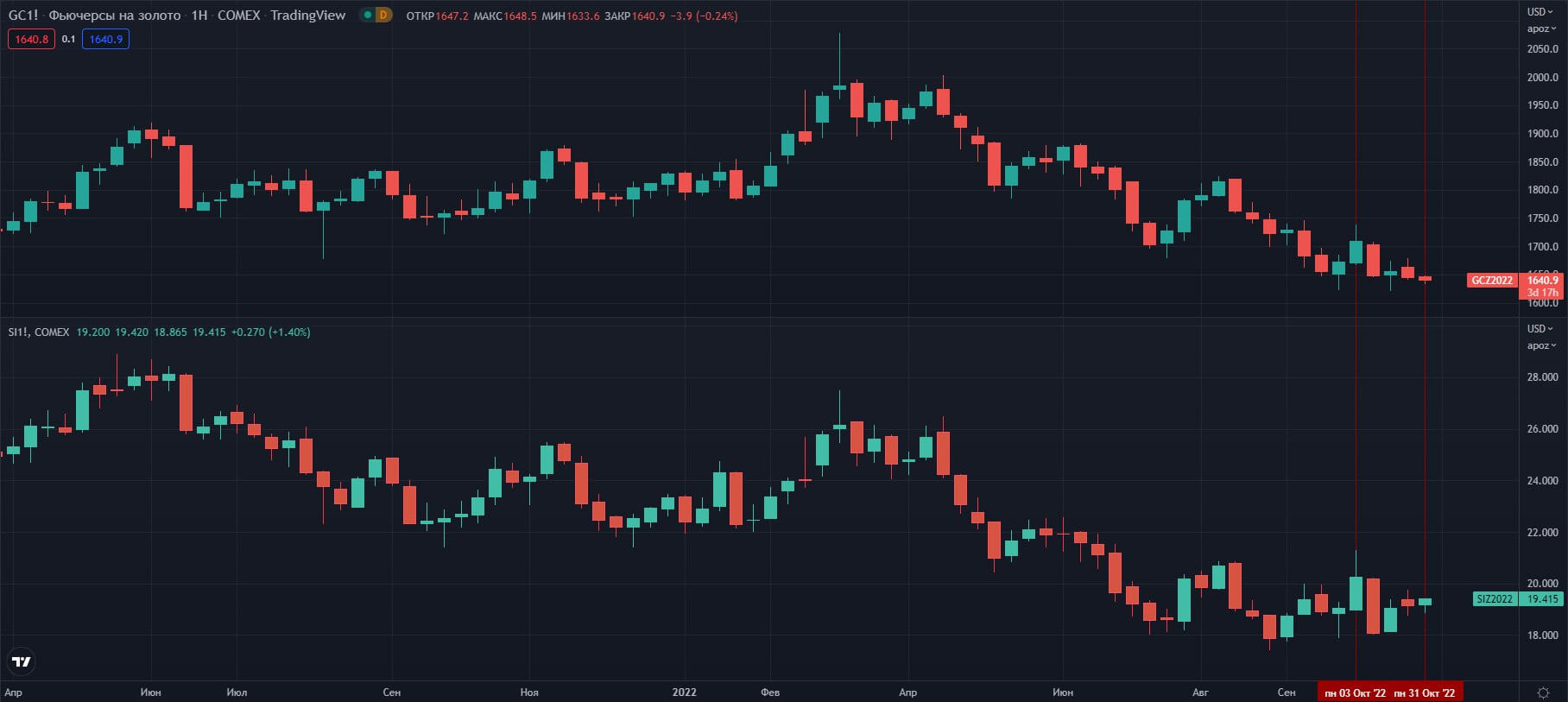Click the ЗАКР 1640.9 close value

[635, 16]
